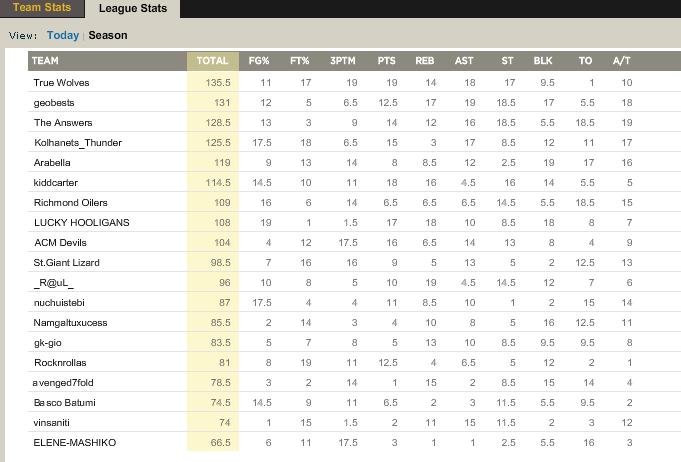This screenshot has height=462, width=681.
Task: Sort by BLK column header
Action: [543, 61]
